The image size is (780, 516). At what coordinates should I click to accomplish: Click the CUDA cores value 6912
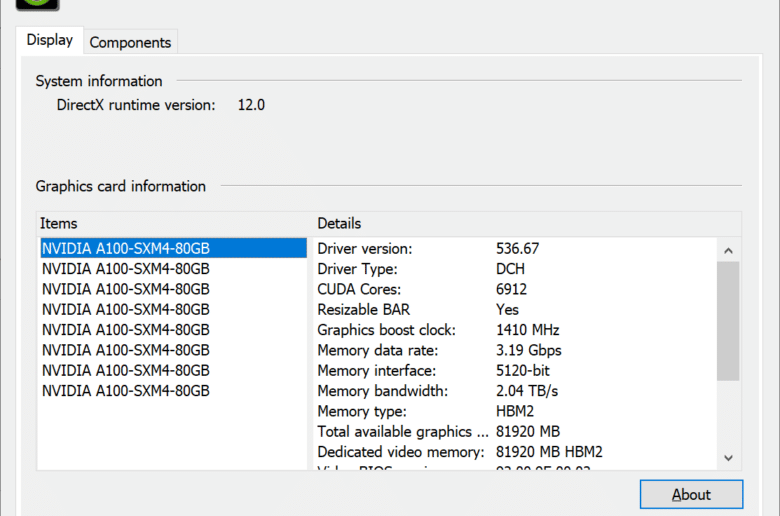[x=511, y=289]
